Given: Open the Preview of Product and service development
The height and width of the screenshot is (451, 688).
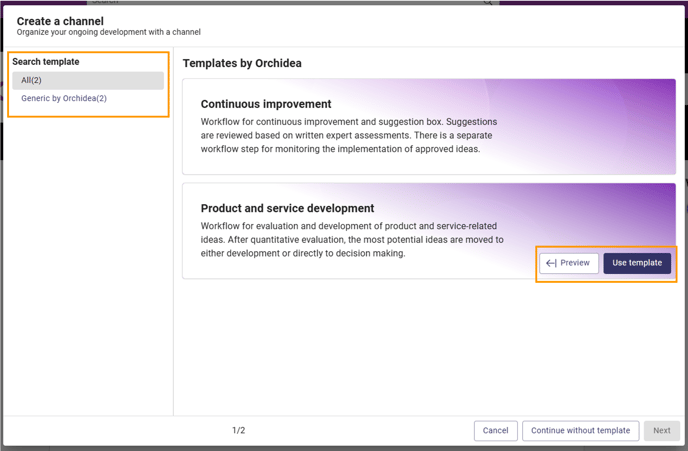Looking at the screenshot, I should pyautogui.click(x=569, y=263).
